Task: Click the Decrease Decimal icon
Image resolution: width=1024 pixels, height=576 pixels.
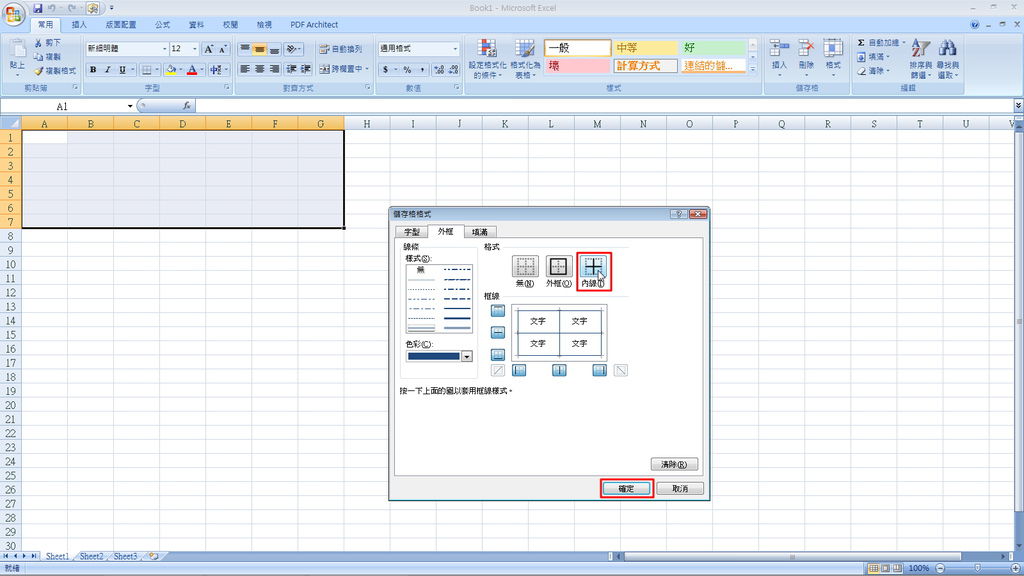Action: (x=453, y=69)
